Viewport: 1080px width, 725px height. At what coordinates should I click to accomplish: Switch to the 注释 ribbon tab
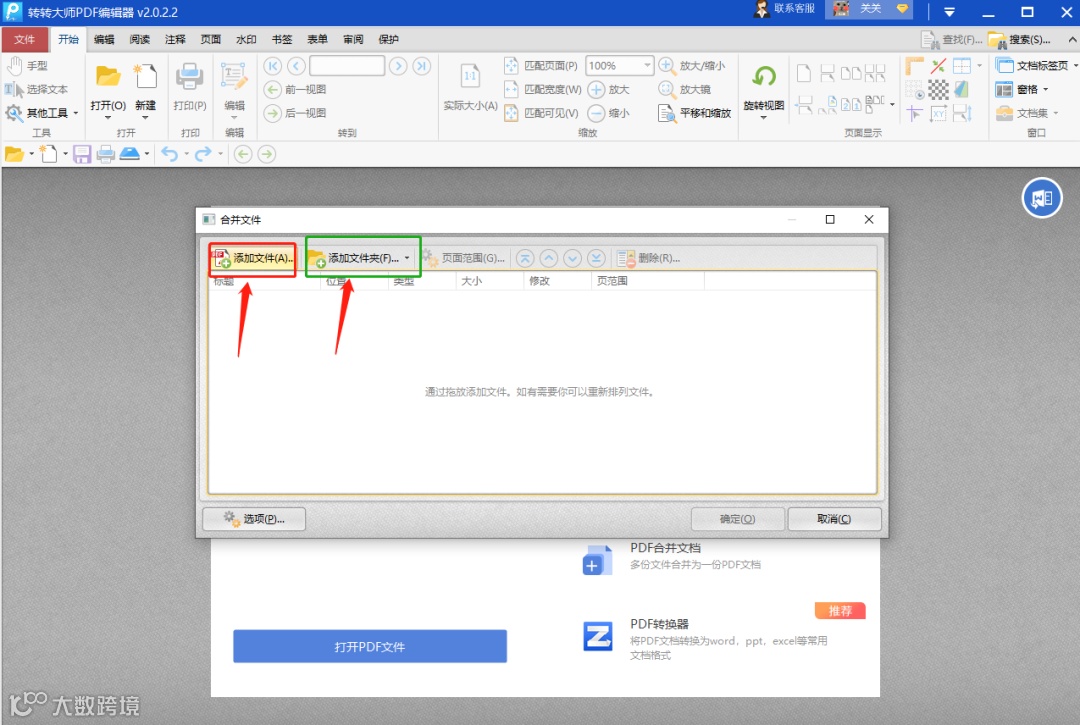tap(175, 39)
